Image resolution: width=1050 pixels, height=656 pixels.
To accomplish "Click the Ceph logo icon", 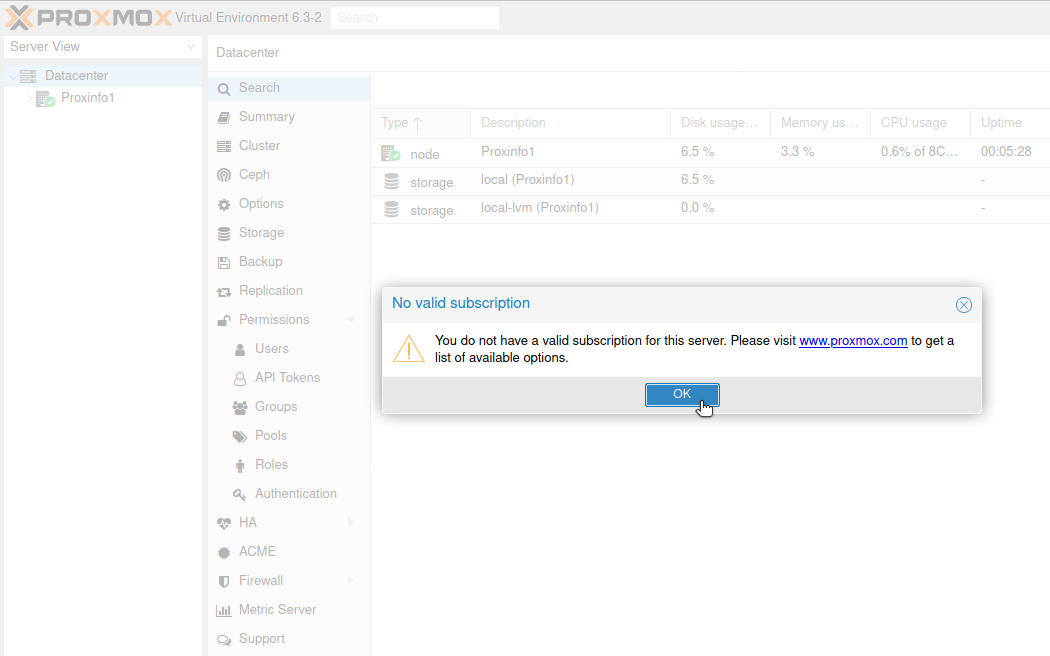I will click(x=224, y=175).
